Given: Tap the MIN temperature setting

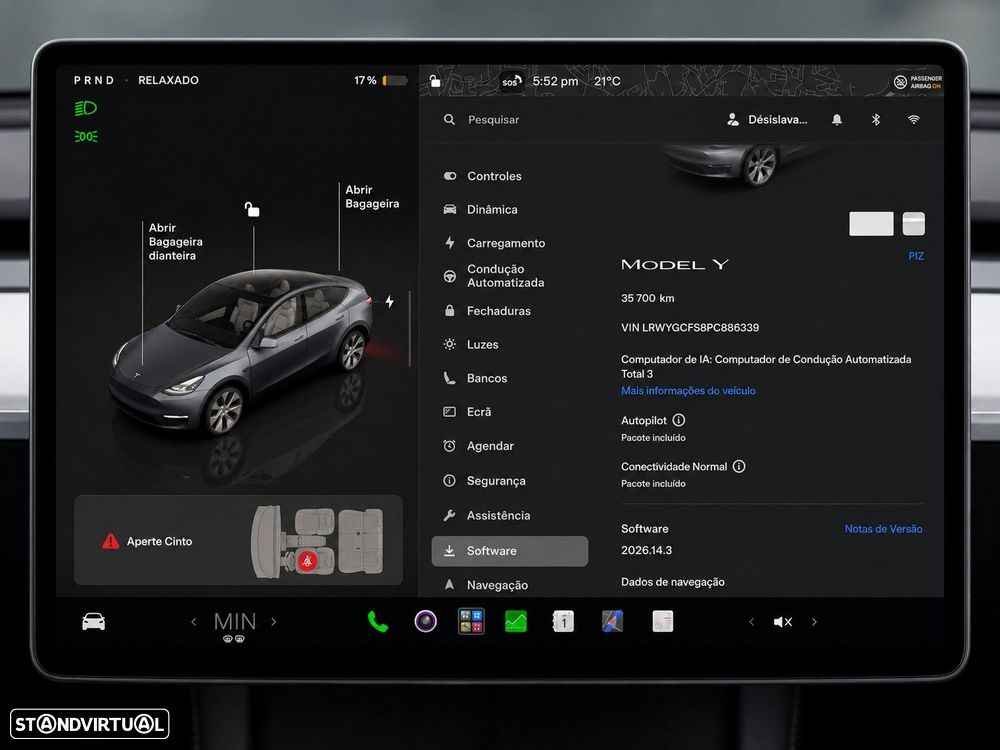Looking at the screenshot, I should (235, 622).
